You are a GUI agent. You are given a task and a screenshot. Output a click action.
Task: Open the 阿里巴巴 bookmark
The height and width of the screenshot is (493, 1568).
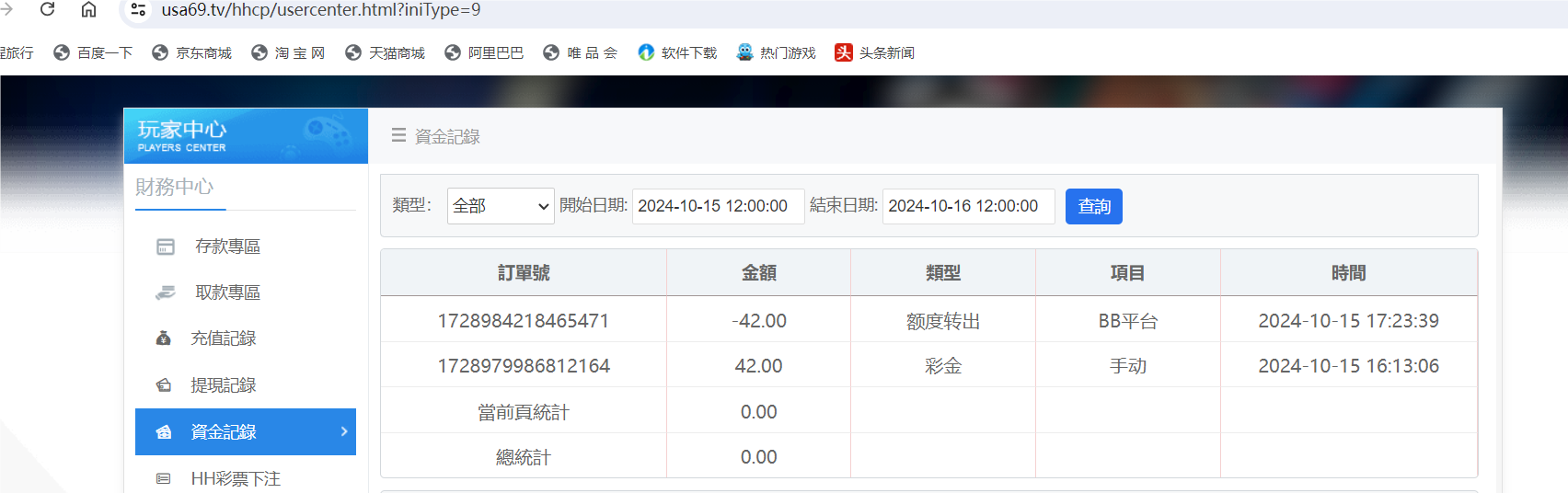tap(484, 53)
